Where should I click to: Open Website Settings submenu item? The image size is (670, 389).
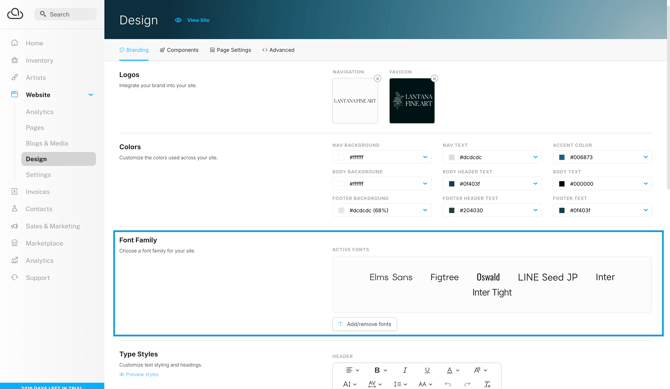pos(38,174)
